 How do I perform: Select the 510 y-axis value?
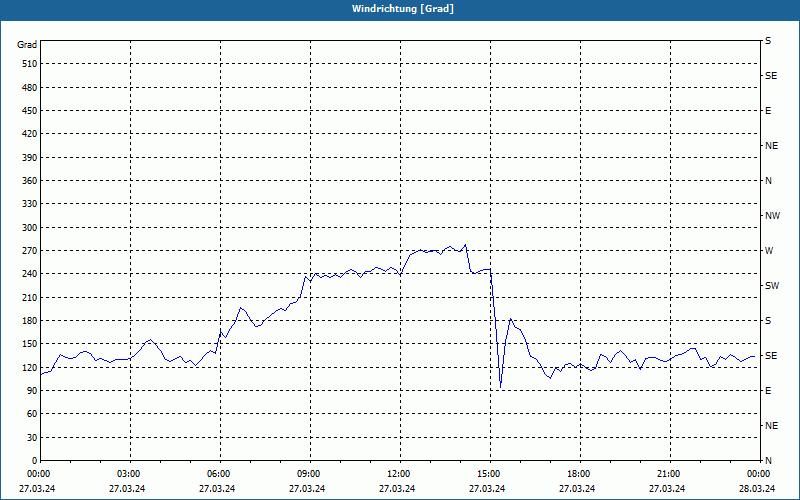click(30, 64)
